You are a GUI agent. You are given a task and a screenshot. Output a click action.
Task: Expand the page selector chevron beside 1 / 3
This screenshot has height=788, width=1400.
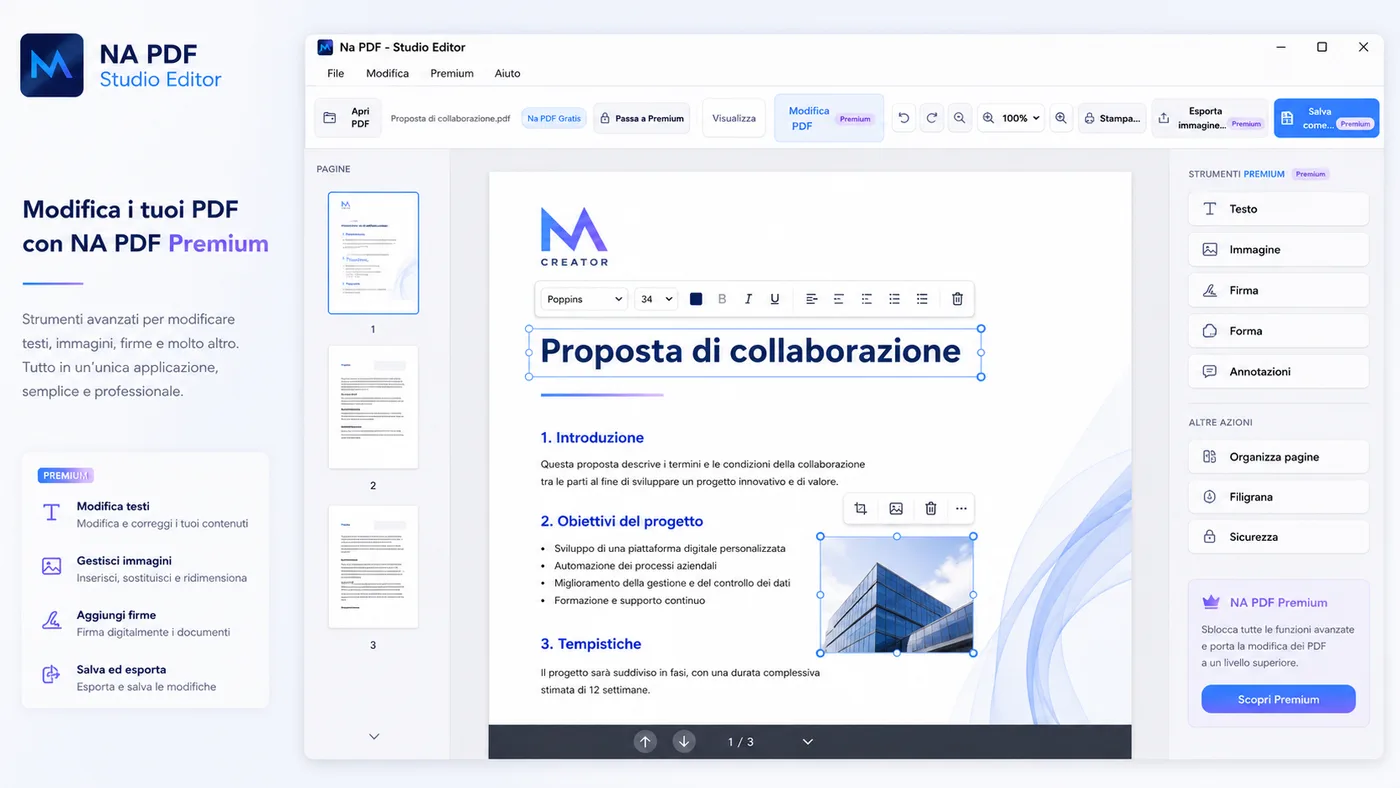(x=808, y=742)
